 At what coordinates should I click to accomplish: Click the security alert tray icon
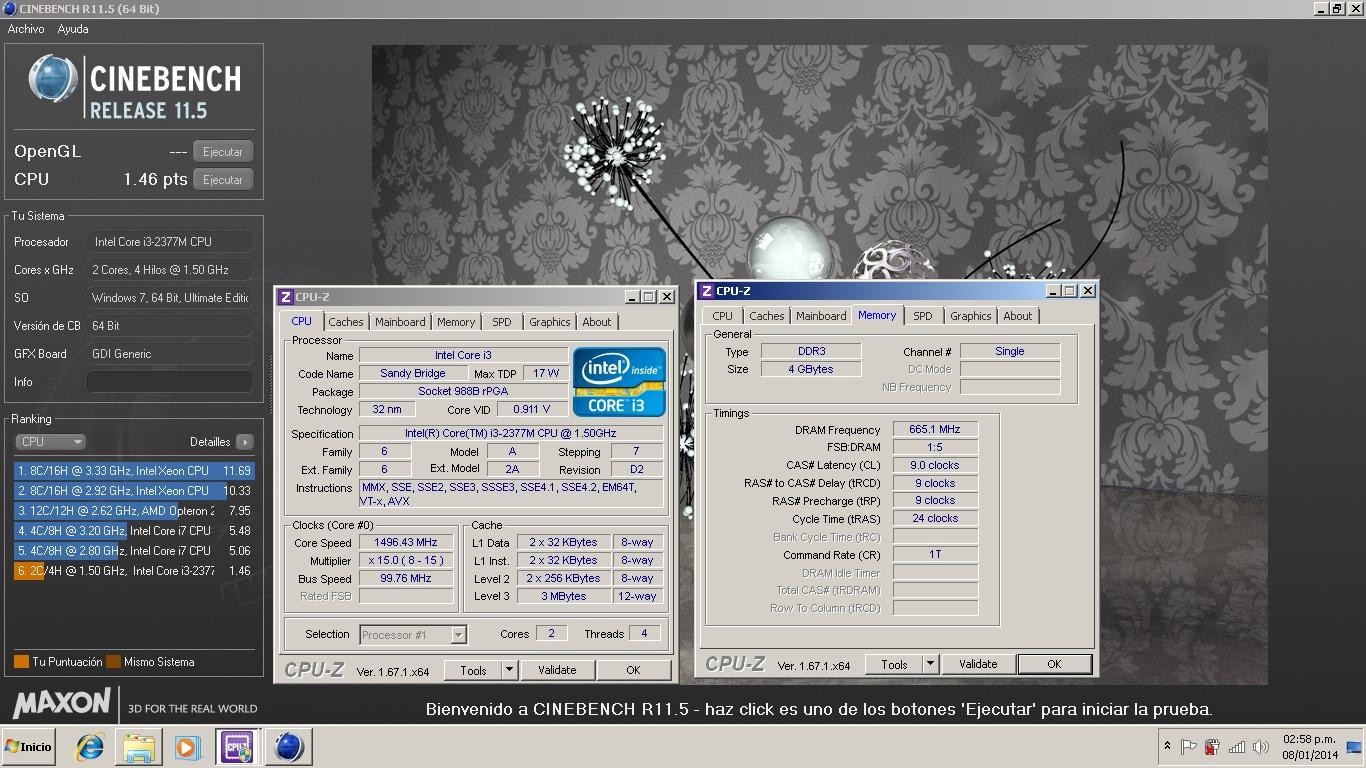1212,747
